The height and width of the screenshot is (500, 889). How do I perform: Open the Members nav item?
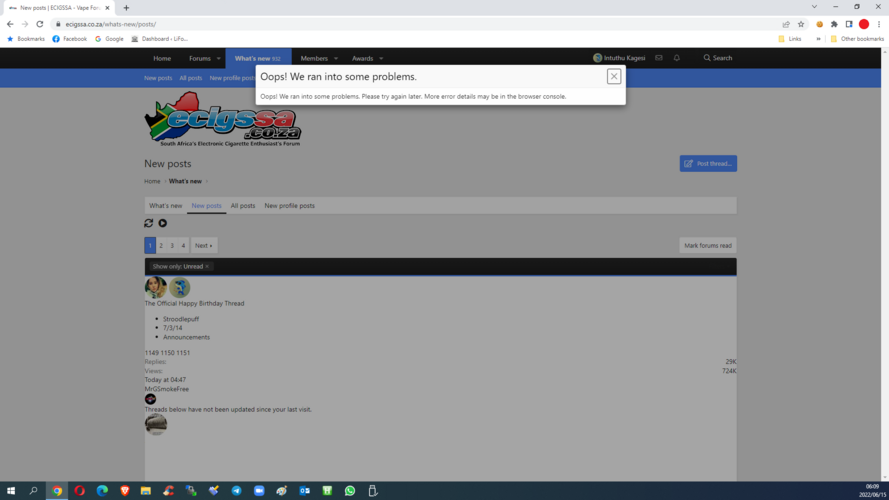tap(314, 58)
